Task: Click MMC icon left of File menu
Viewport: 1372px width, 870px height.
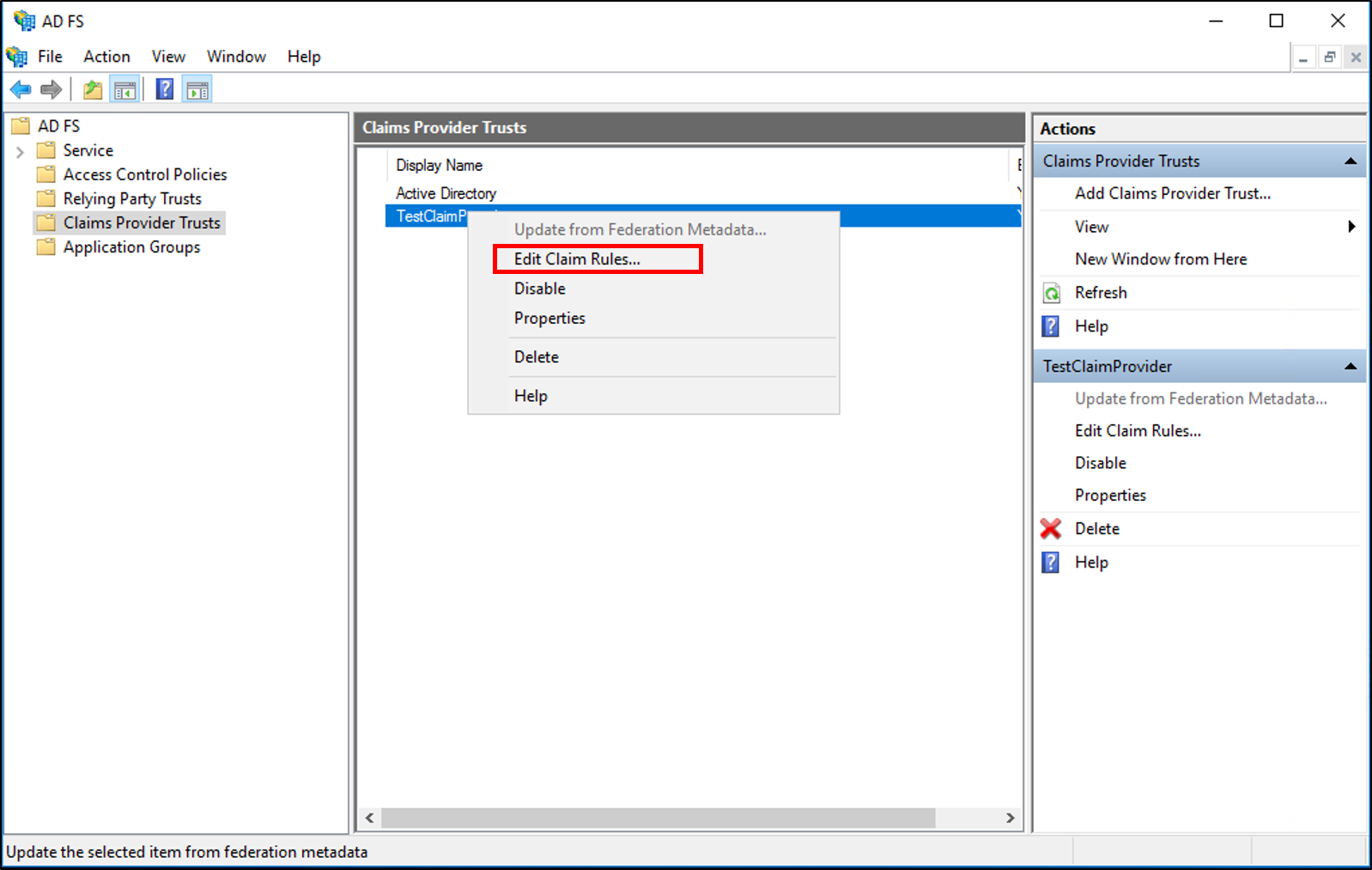Action: (x=17, y=57)
